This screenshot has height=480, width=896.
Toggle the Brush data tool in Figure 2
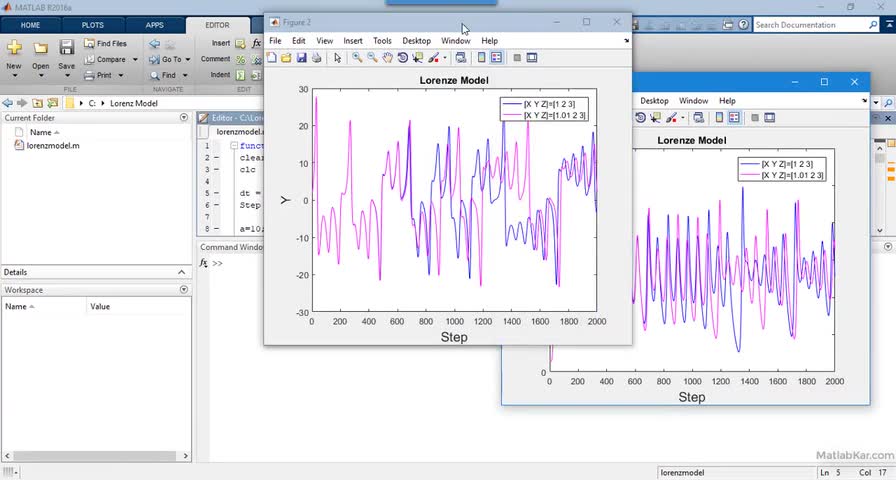[434, 58]
